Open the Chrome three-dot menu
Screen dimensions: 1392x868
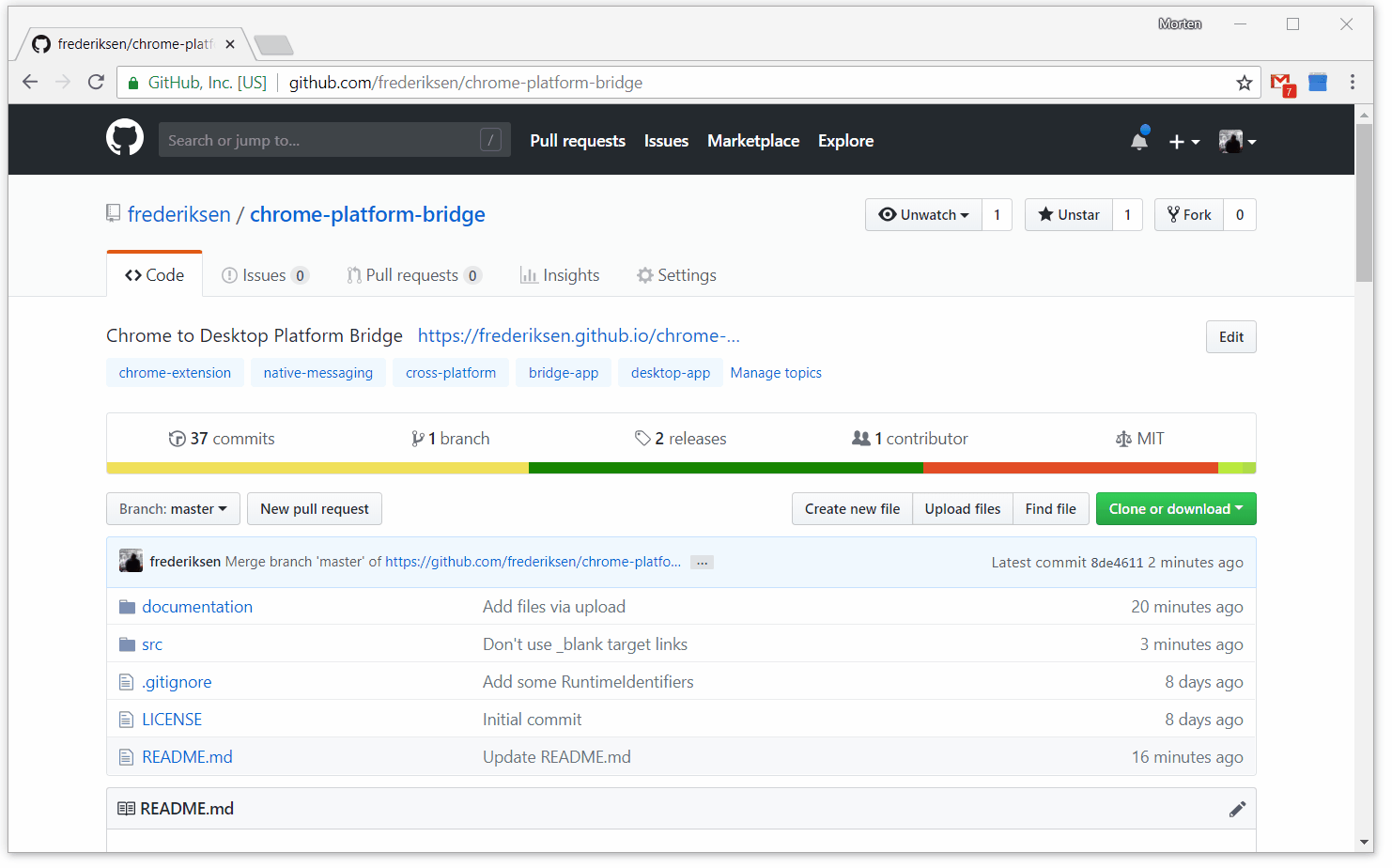coord(1353,83)
